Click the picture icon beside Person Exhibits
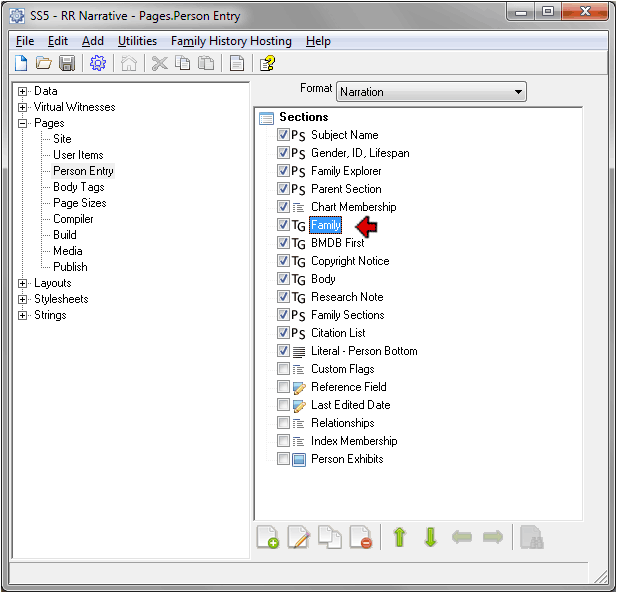 point(299,459)
